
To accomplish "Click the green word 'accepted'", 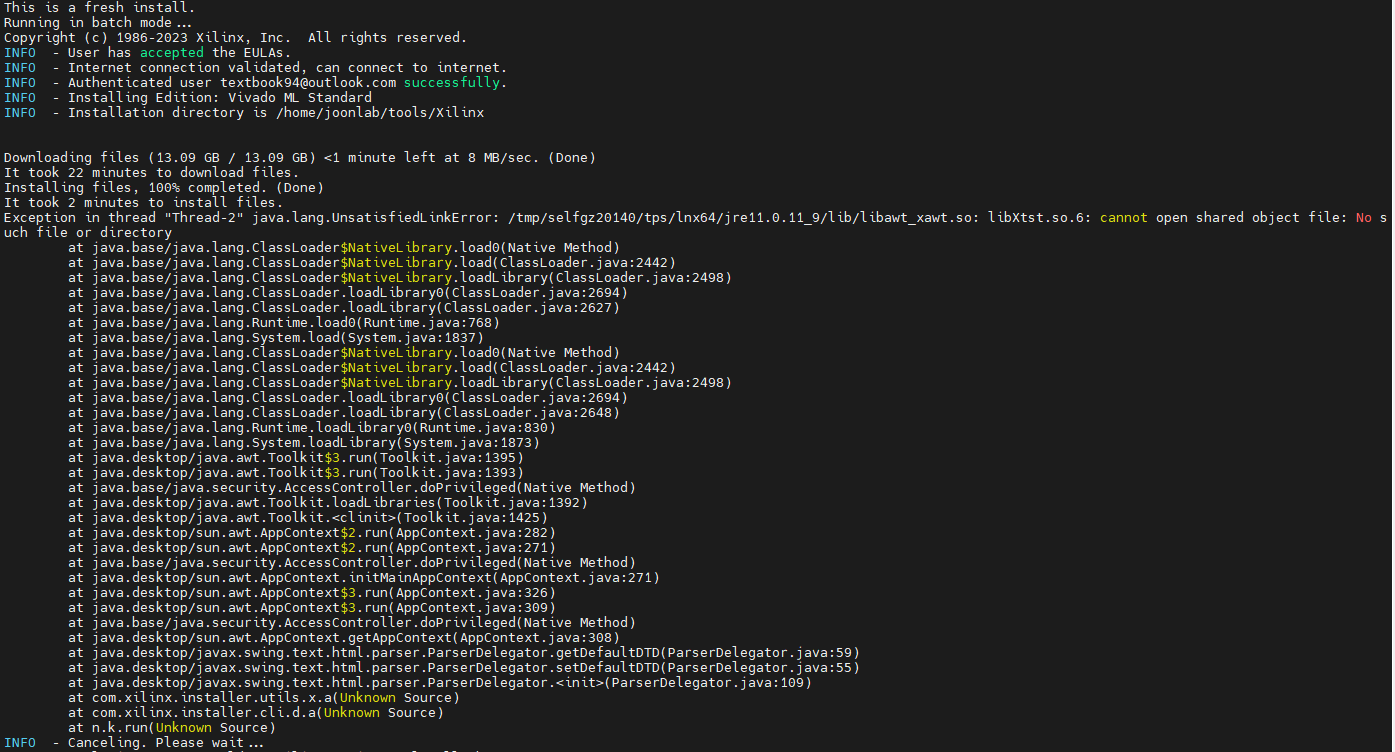I will 172,53.
